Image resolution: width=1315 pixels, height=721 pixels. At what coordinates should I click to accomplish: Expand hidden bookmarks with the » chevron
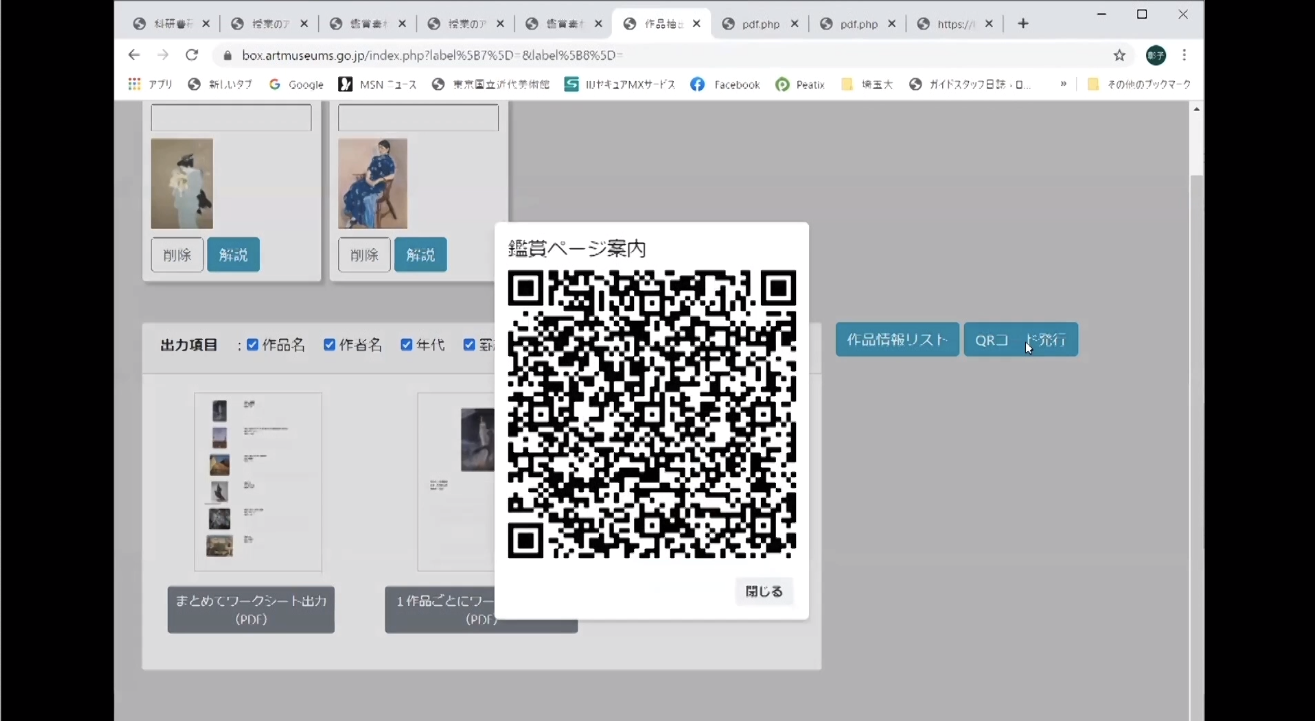tap(1063, 85)
